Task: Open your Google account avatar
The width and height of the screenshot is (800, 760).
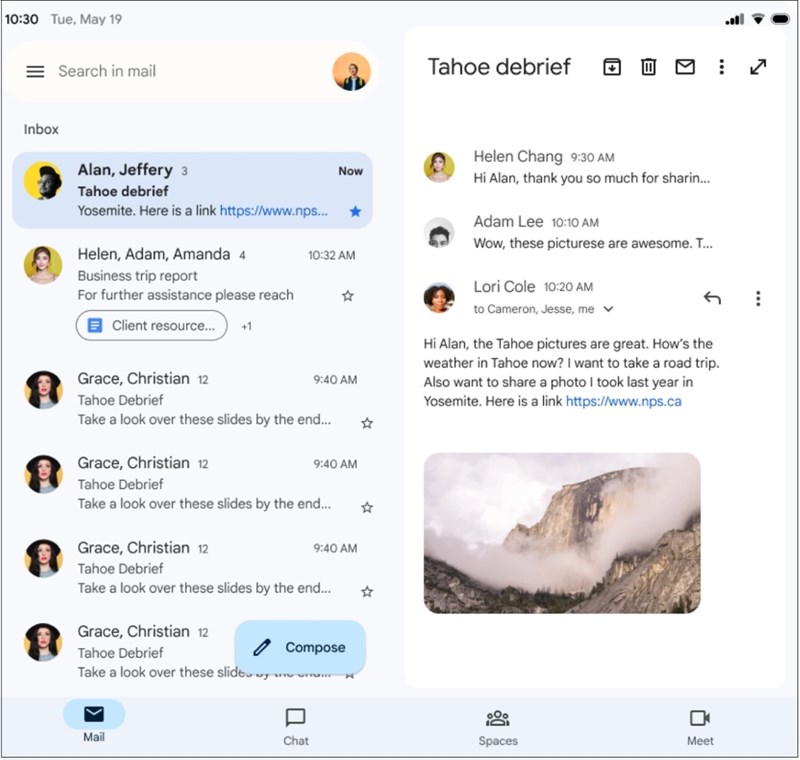Action: pyautogui.click(x=352, y=72)
